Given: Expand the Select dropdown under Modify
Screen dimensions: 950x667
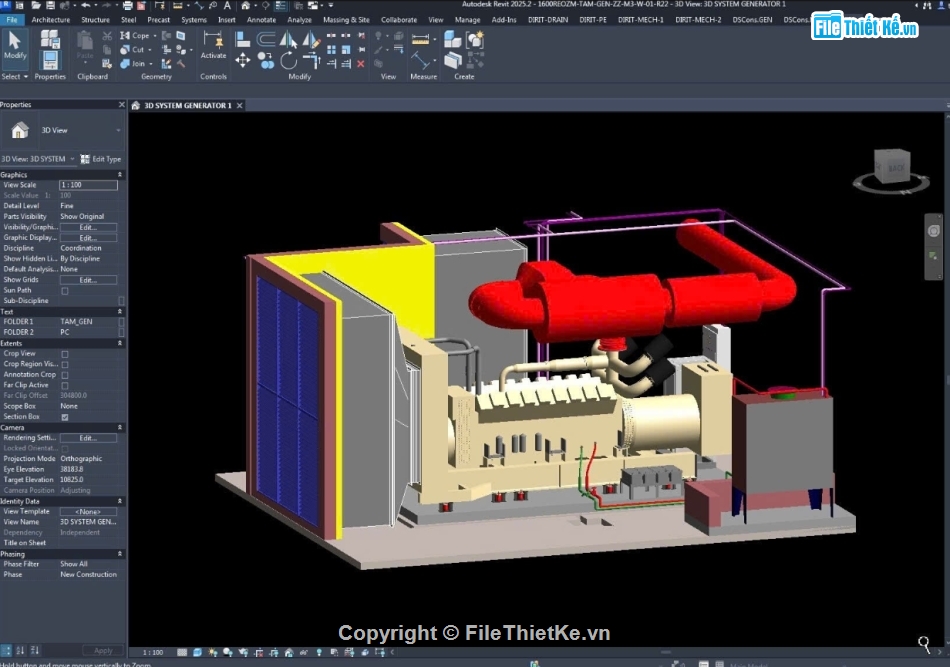Looking at the screenshot, I should click(15, 76).
